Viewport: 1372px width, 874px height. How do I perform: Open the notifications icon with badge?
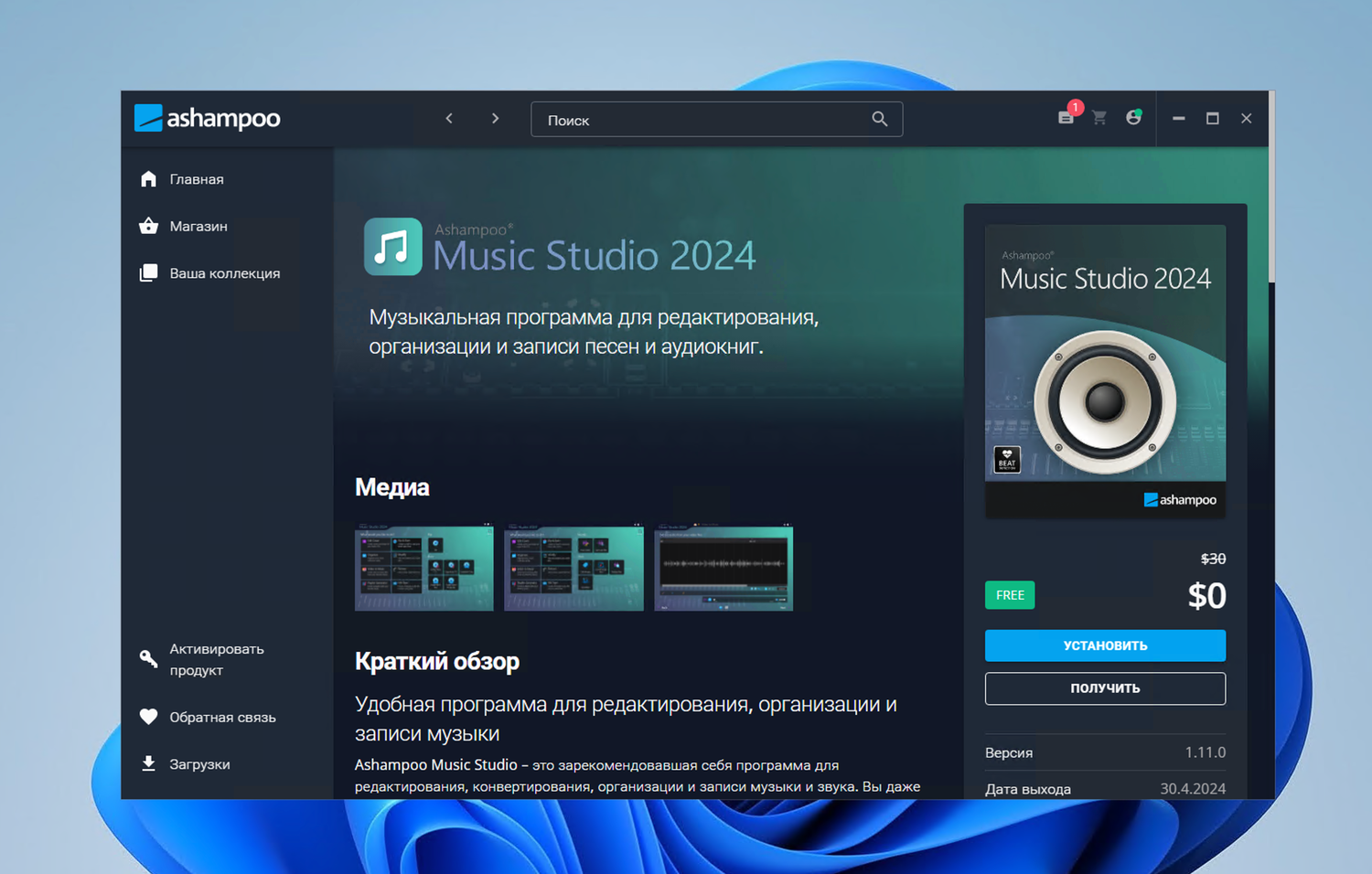[x=1066, y=119]
